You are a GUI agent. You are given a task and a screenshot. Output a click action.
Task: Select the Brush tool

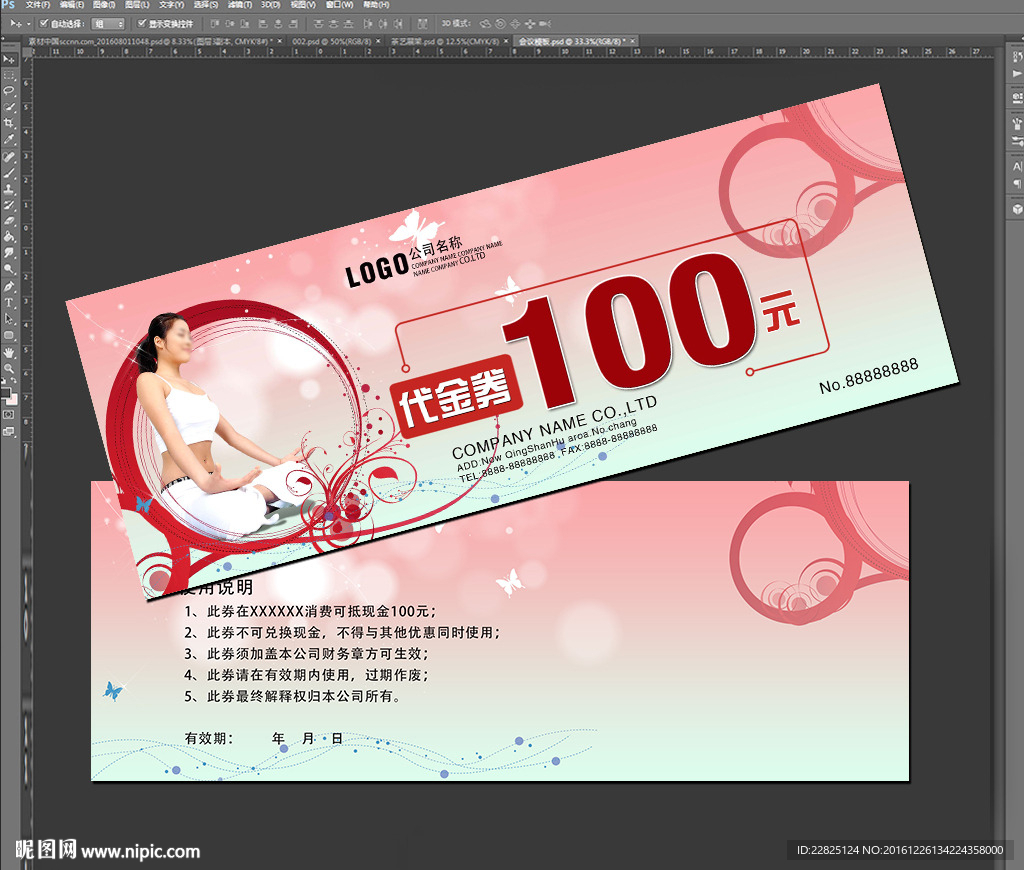tap(9, 172)
